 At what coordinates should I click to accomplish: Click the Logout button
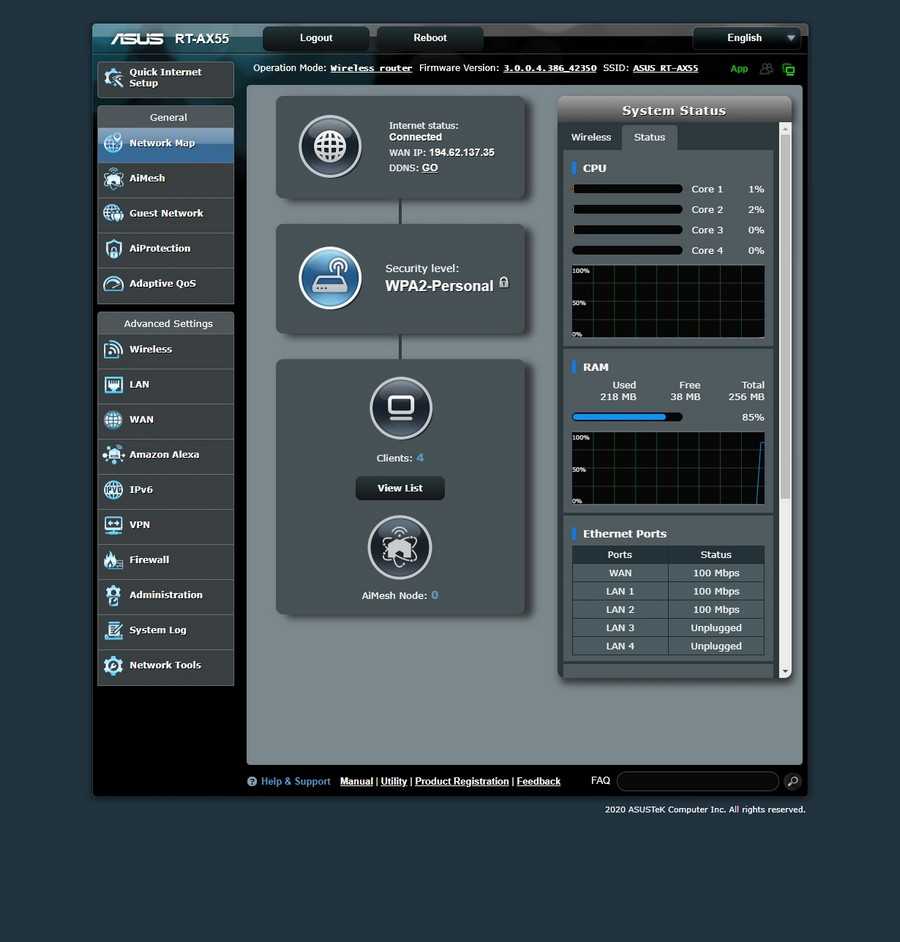click(316, 38)
